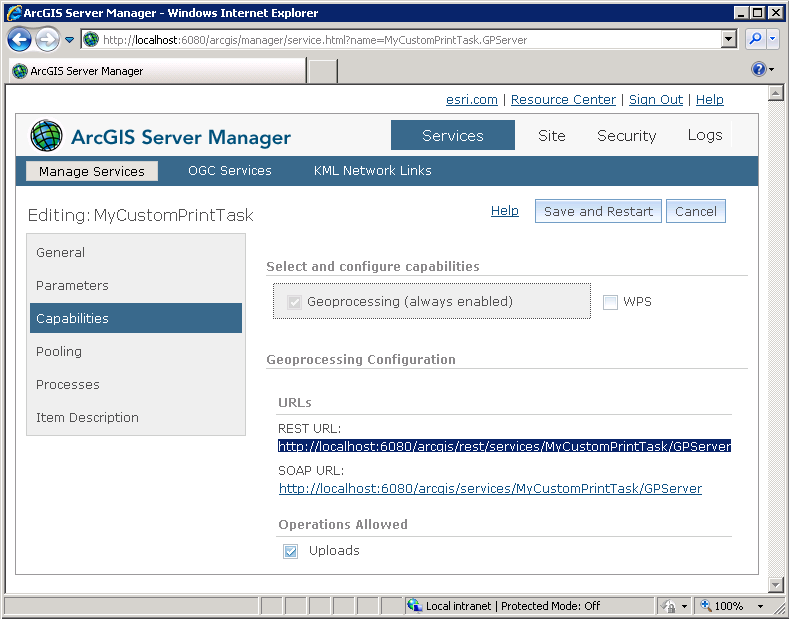Open the search options dropdown arrow
The height and width of the screenshot is (619, 789).
pos(773,39)
